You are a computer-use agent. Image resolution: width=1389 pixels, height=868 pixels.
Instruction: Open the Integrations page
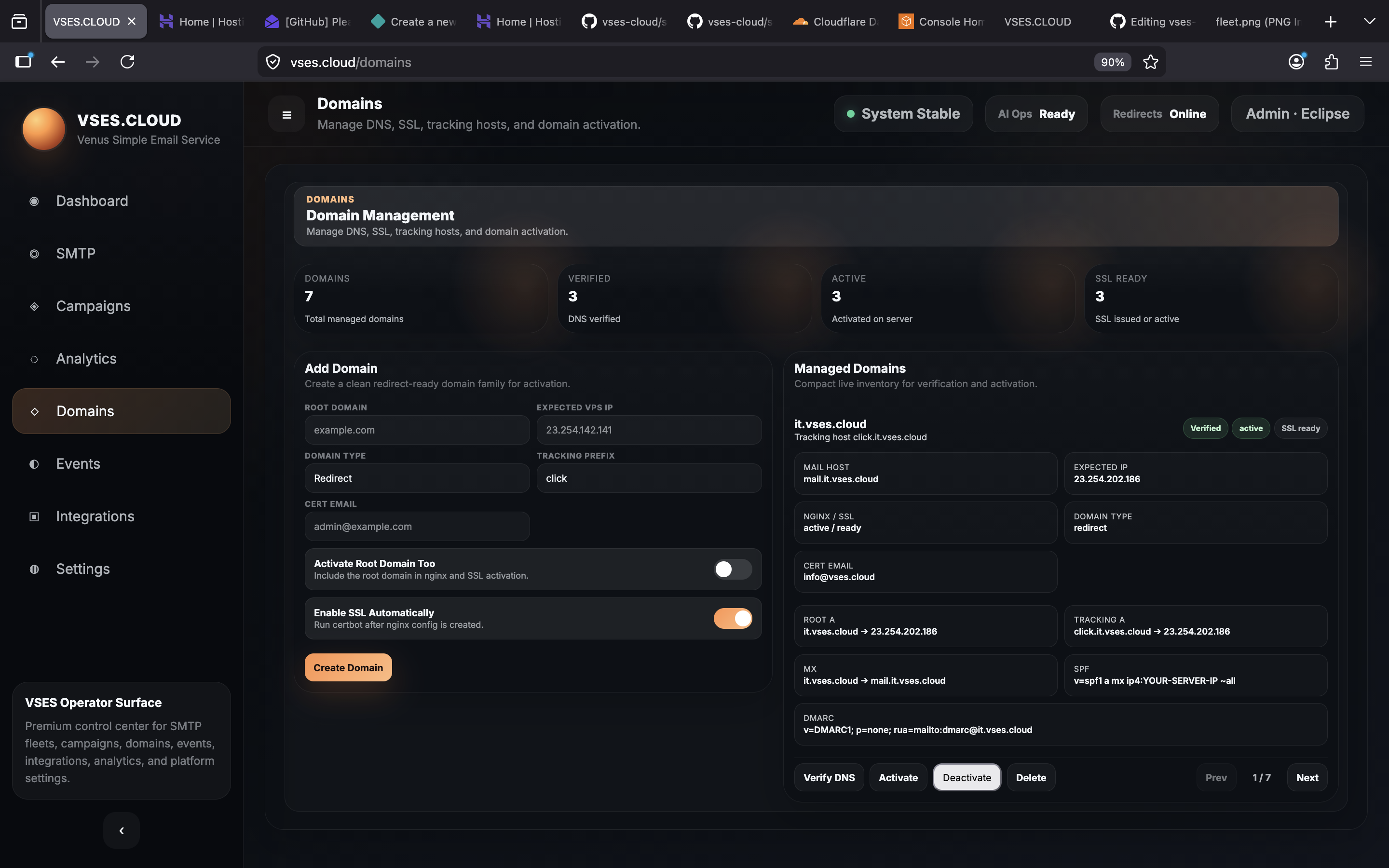click(121, 516)
